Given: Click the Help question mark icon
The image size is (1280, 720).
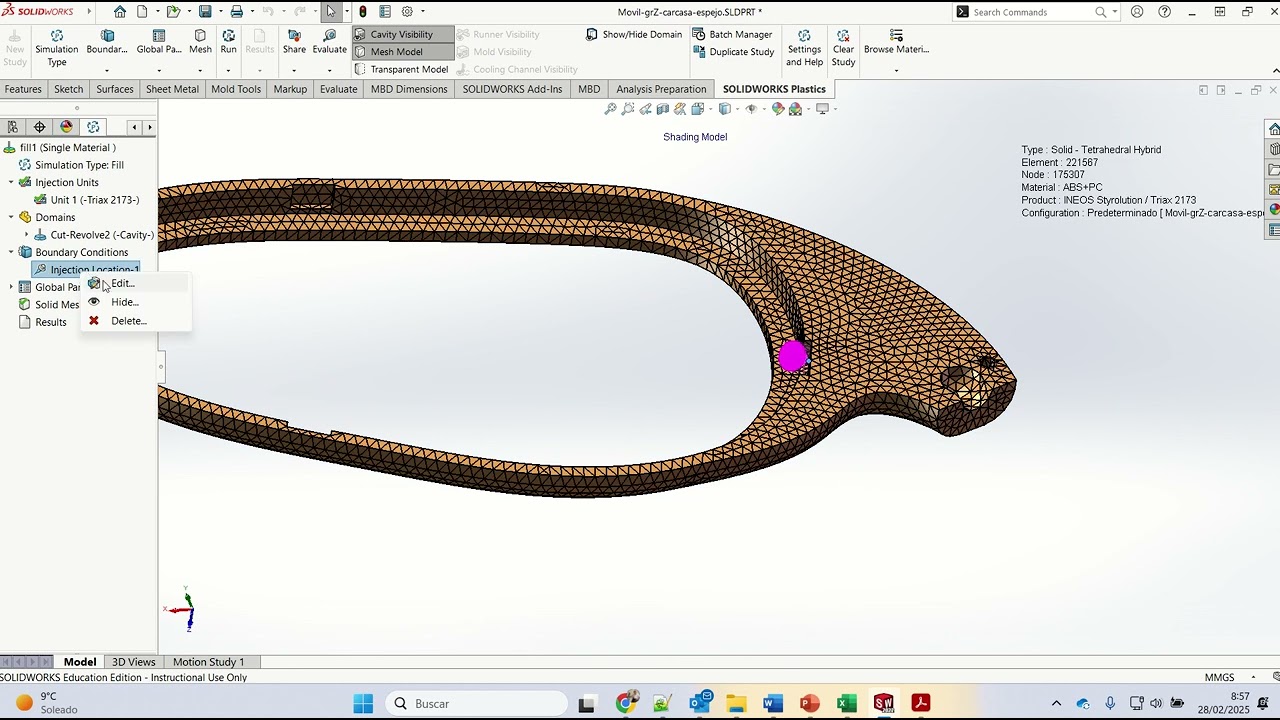Looking at the screenshot, I should [x=1164, y=12].
